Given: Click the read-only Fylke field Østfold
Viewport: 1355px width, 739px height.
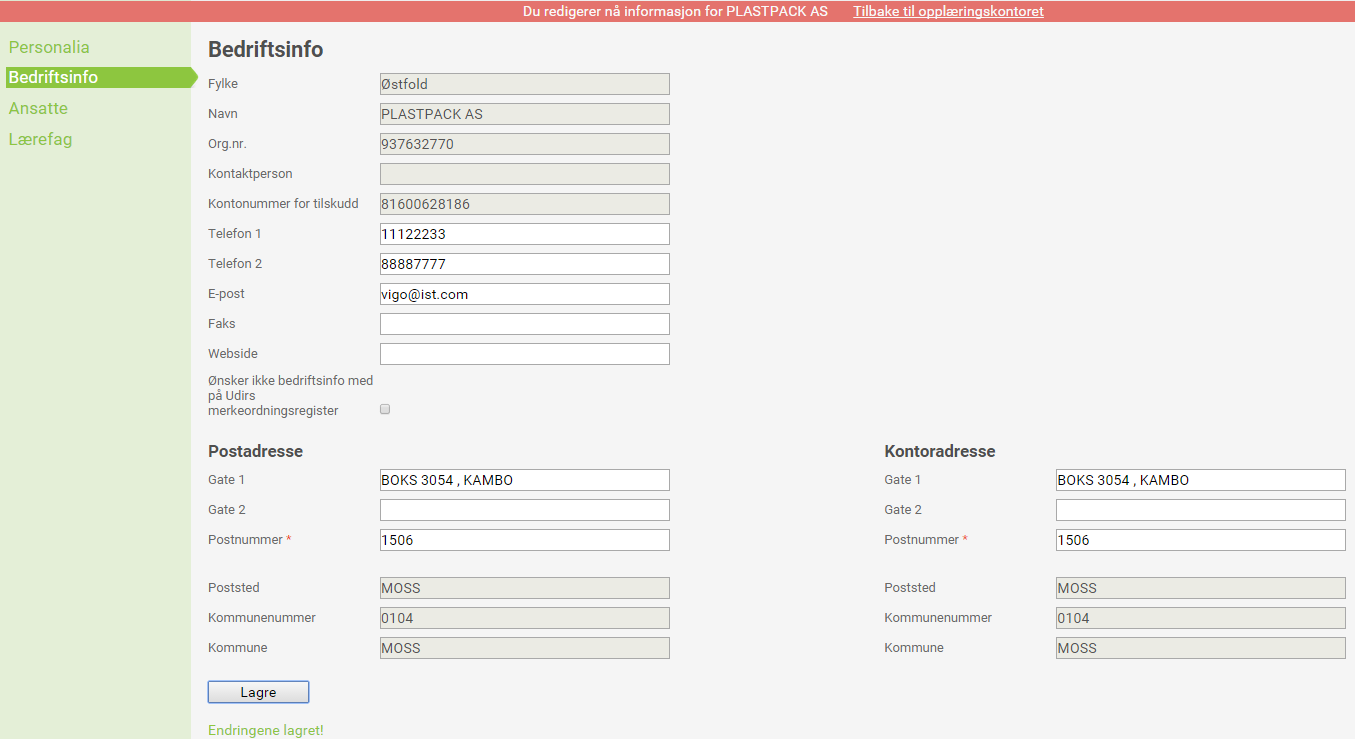Looking at the screenshot, I should 525,84.
